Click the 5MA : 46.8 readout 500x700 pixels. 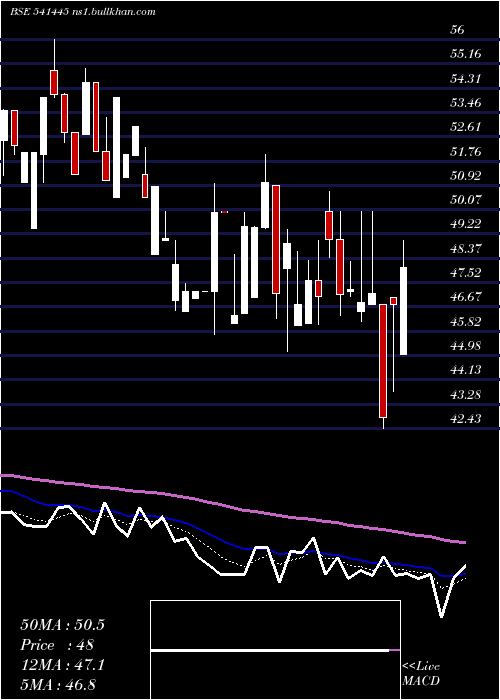click(58, 684)
